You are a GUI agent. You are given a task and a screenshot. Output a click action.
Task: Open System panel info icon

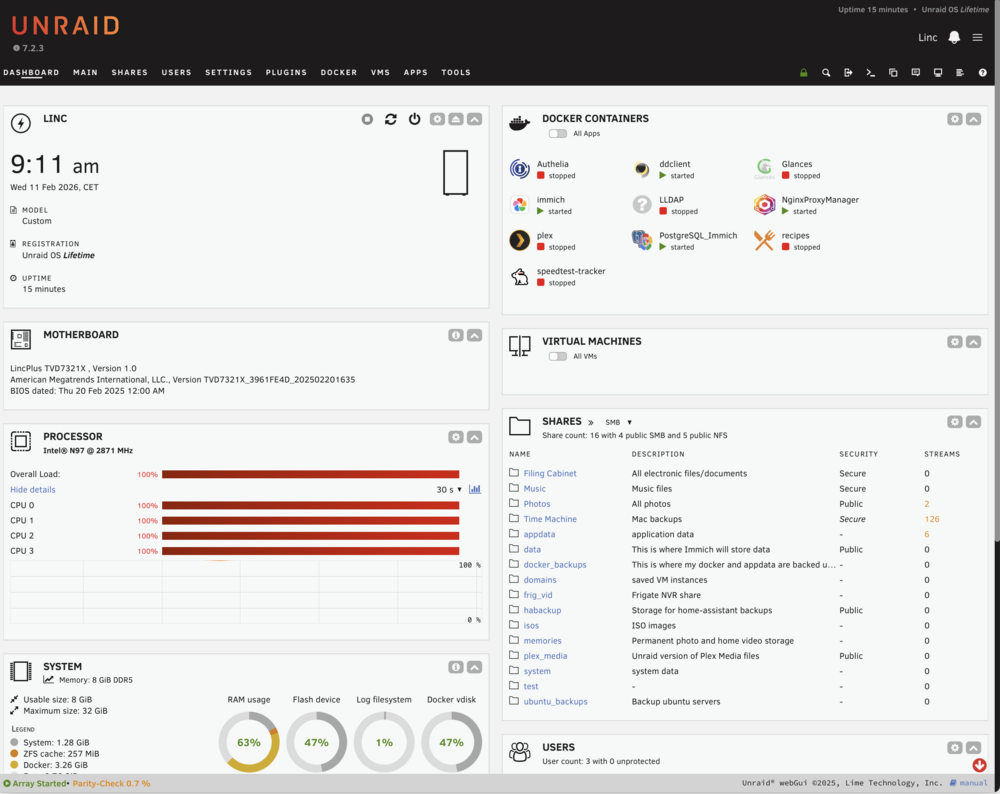tap(455, 667)
